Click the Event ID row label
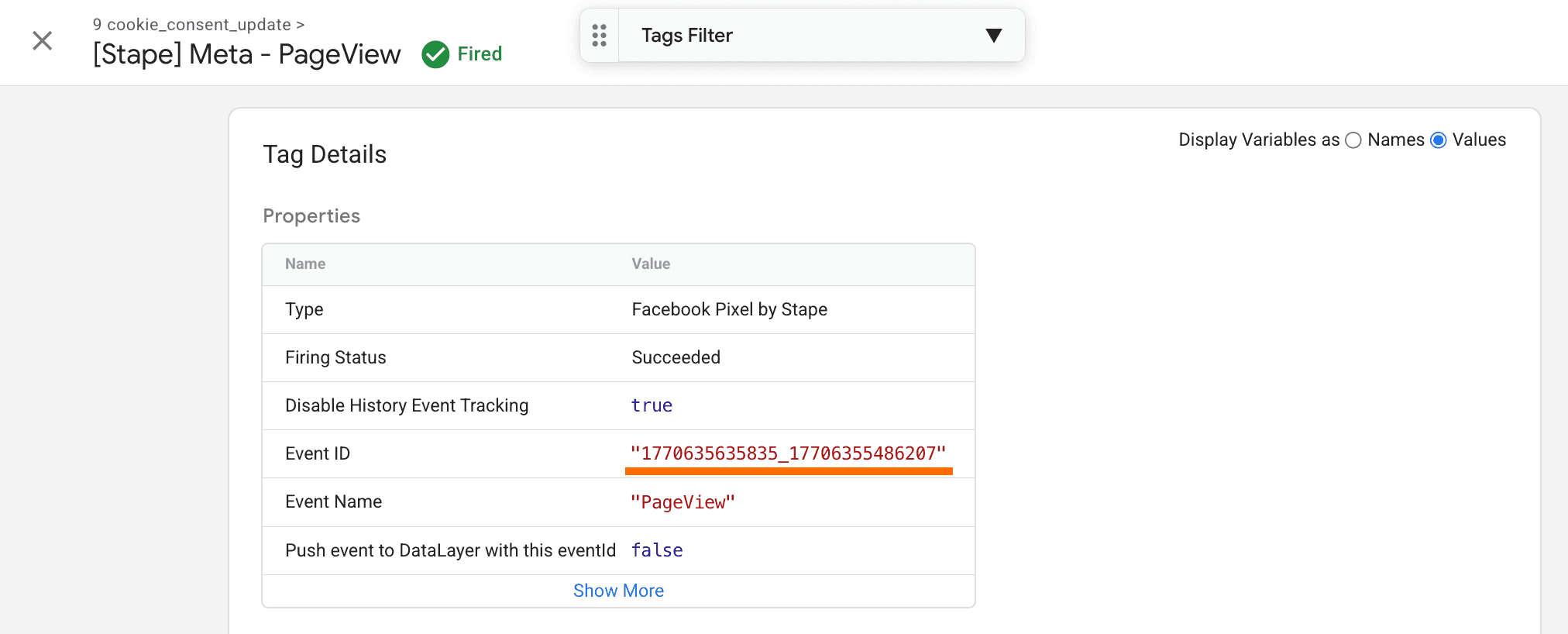1568x634 pixels. (318, 453)
